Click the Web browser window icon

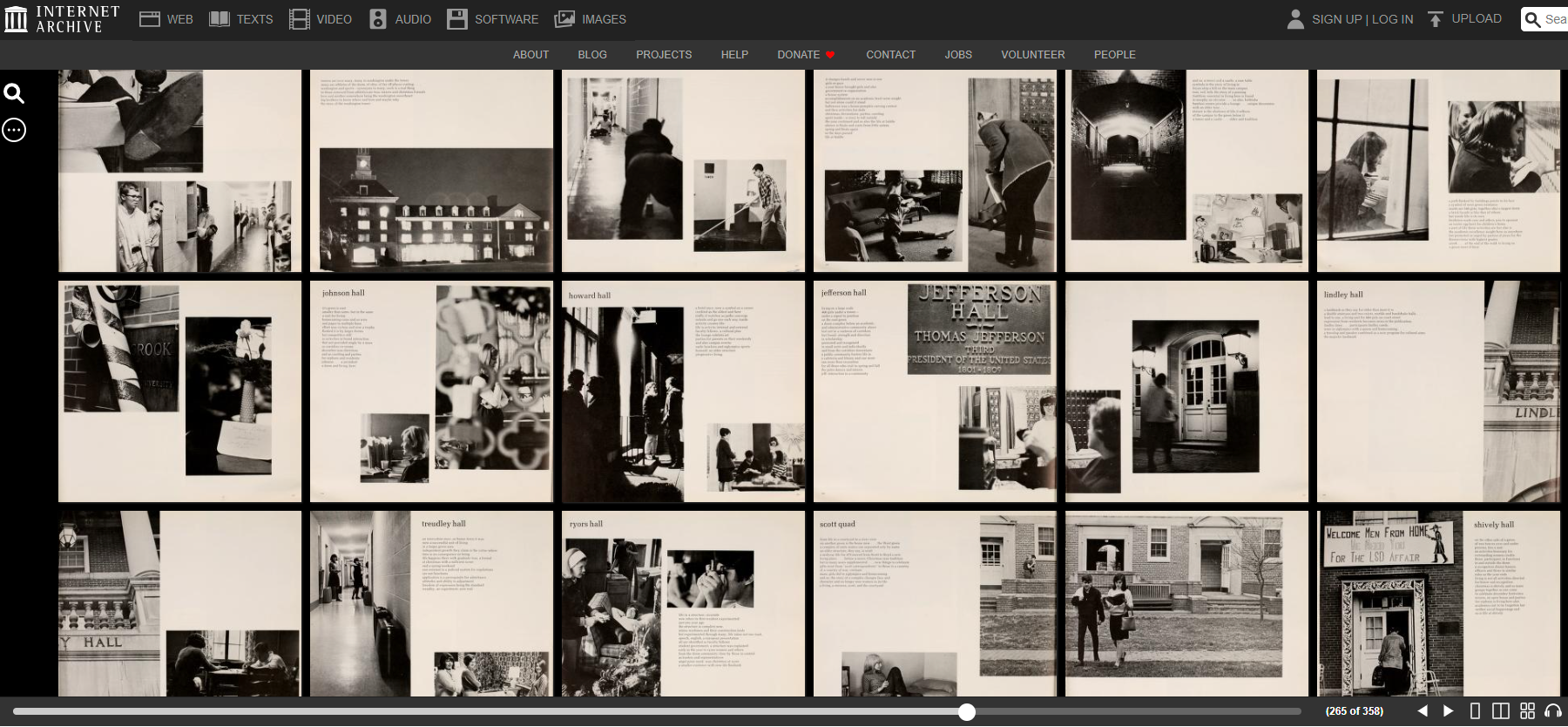tap(150, 19)
